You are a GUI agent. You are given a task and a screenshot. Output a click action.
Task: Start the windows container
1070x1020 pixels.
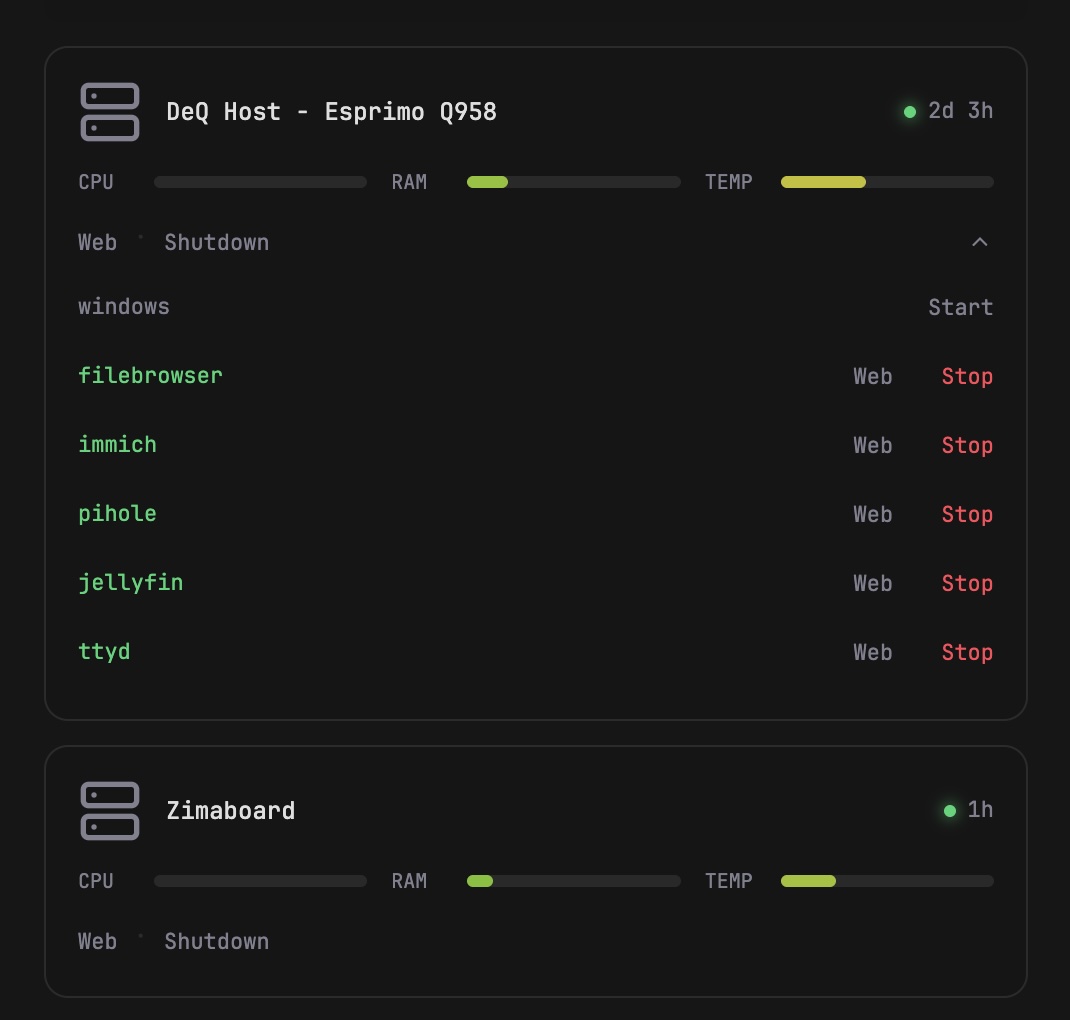click(x=960, y=307)
